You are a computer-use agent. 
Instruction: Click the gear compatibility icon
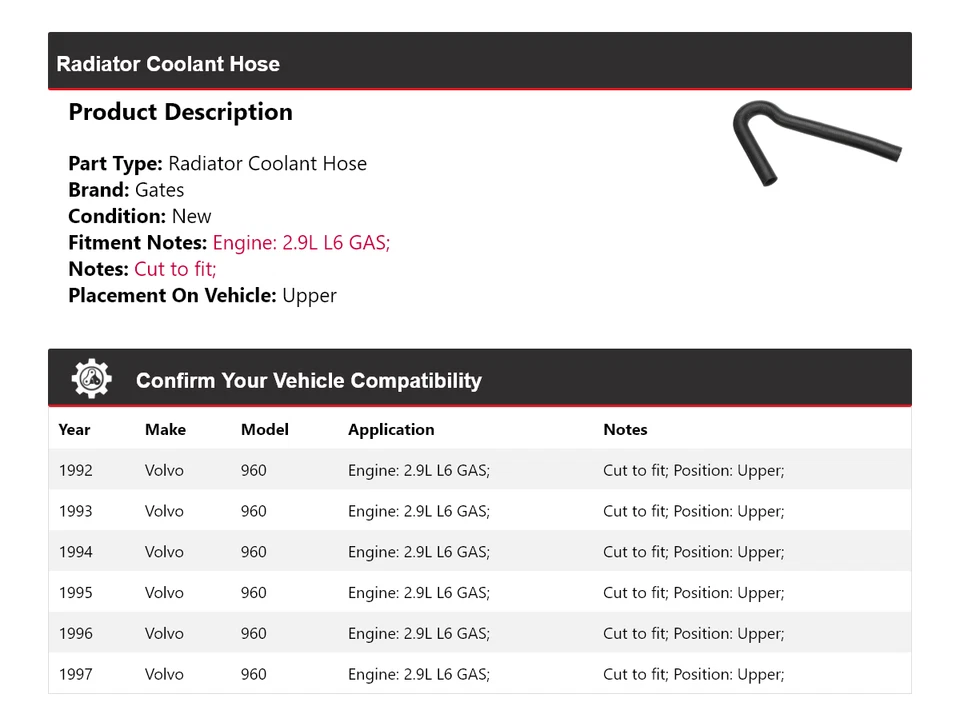(91, 379)
